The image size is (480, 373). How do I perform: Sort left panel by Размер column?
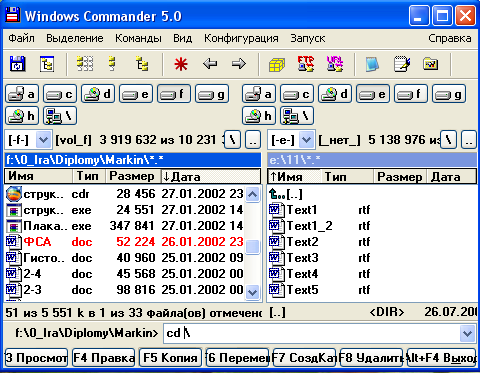133,176
